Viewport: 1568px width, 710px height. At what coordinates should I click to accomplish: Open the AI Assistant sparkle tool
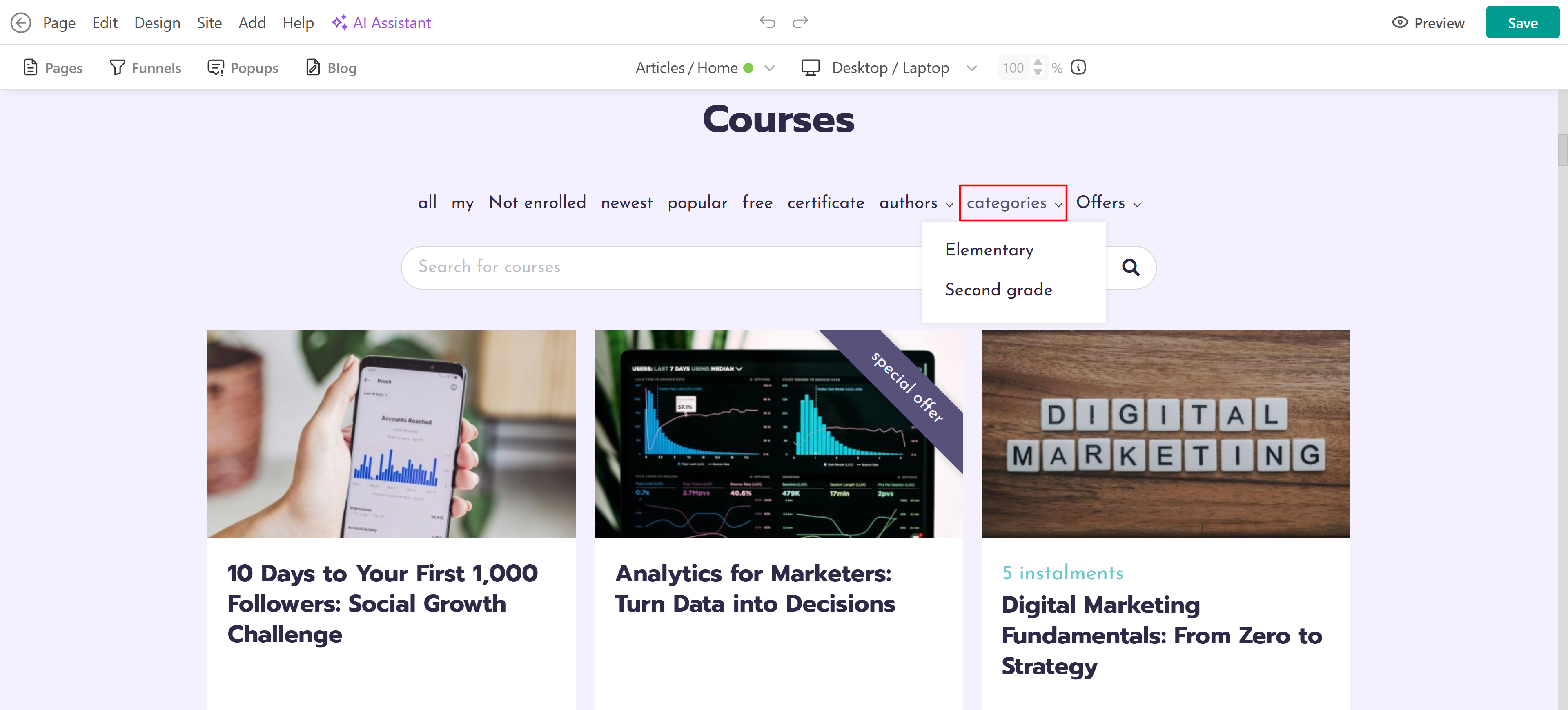[x=381, y=23]
